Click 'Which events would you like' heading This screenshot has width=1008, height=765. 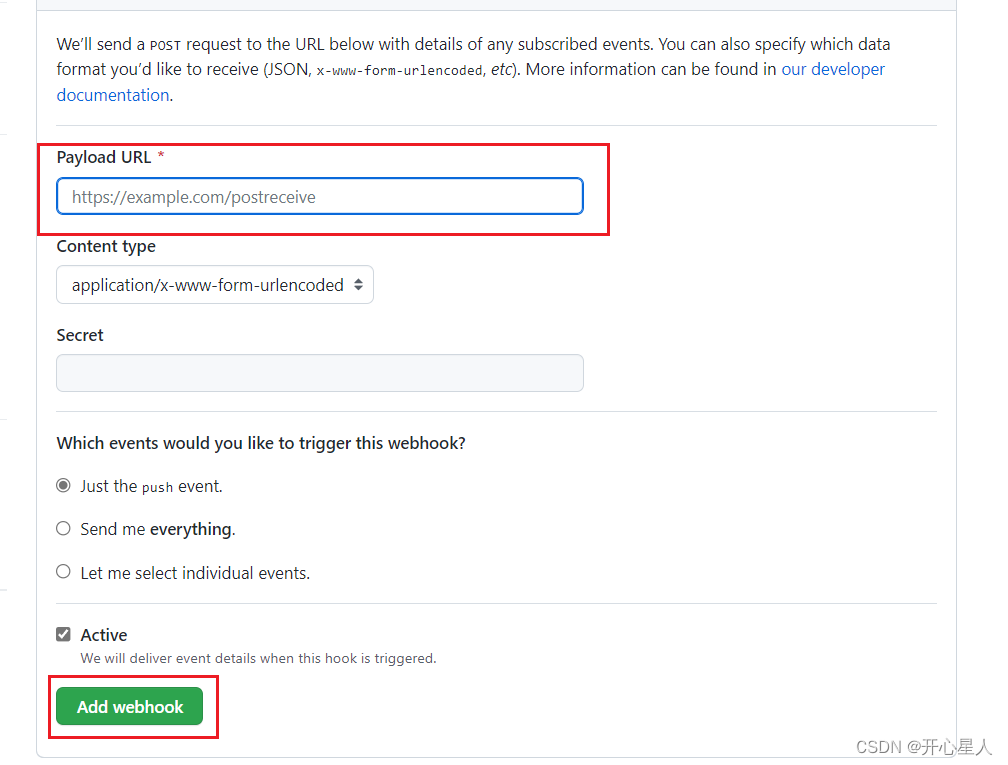tap(261, 444)
